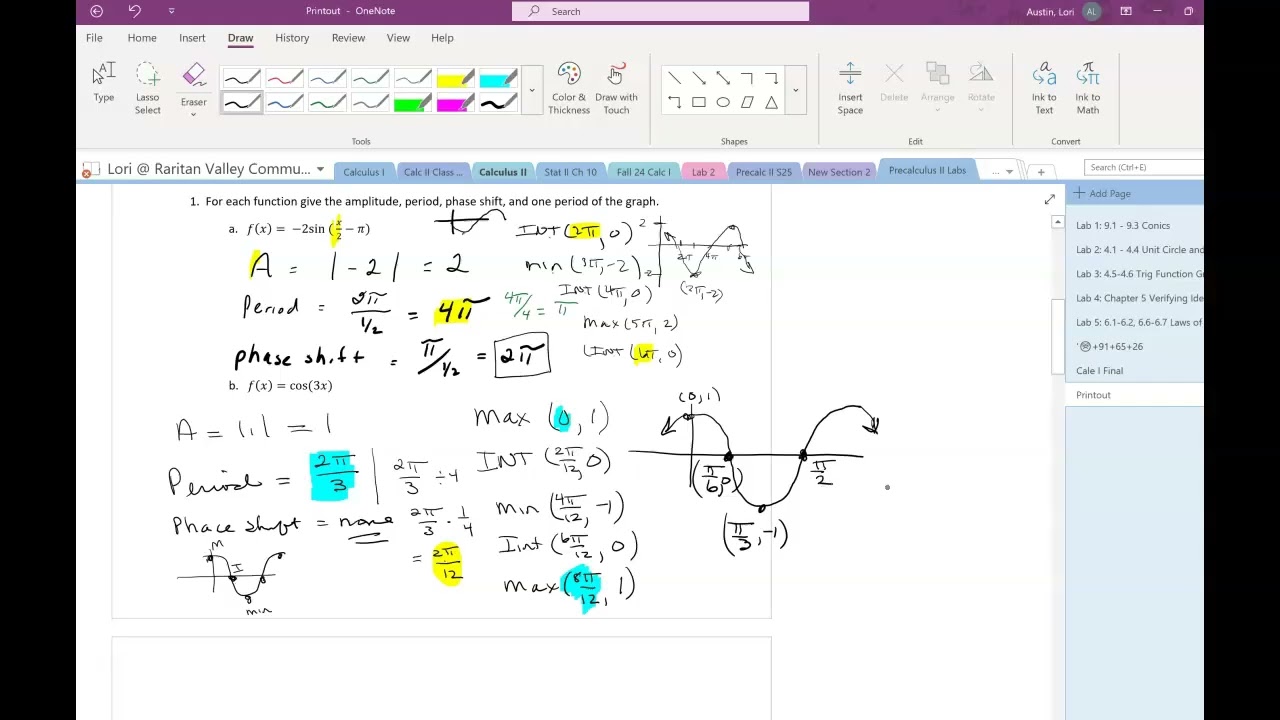Open page Lab 1: 9.1 - 9.3 Conics

click(x=1123, y=225)
